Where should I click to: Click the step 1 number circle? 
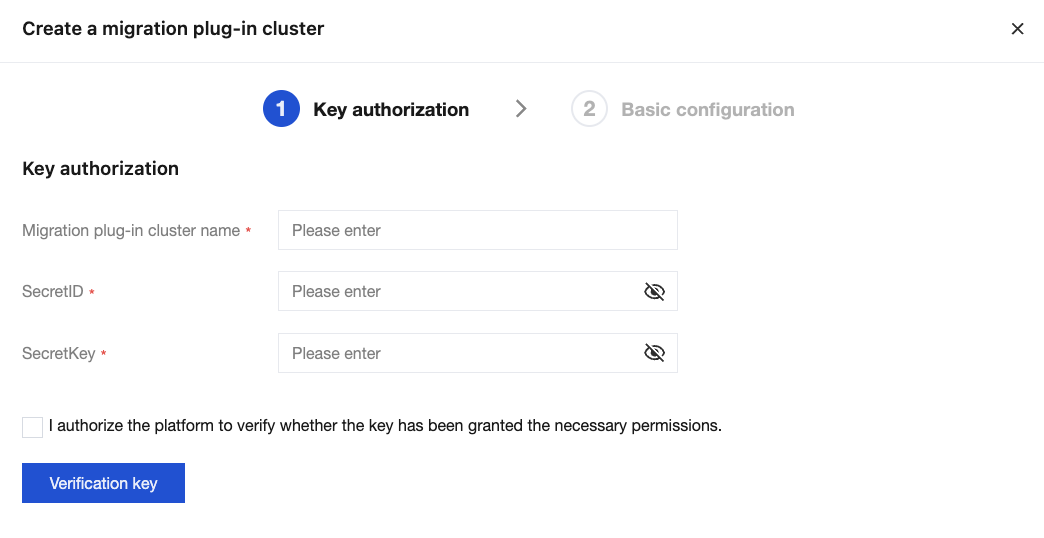coord(281,109)
